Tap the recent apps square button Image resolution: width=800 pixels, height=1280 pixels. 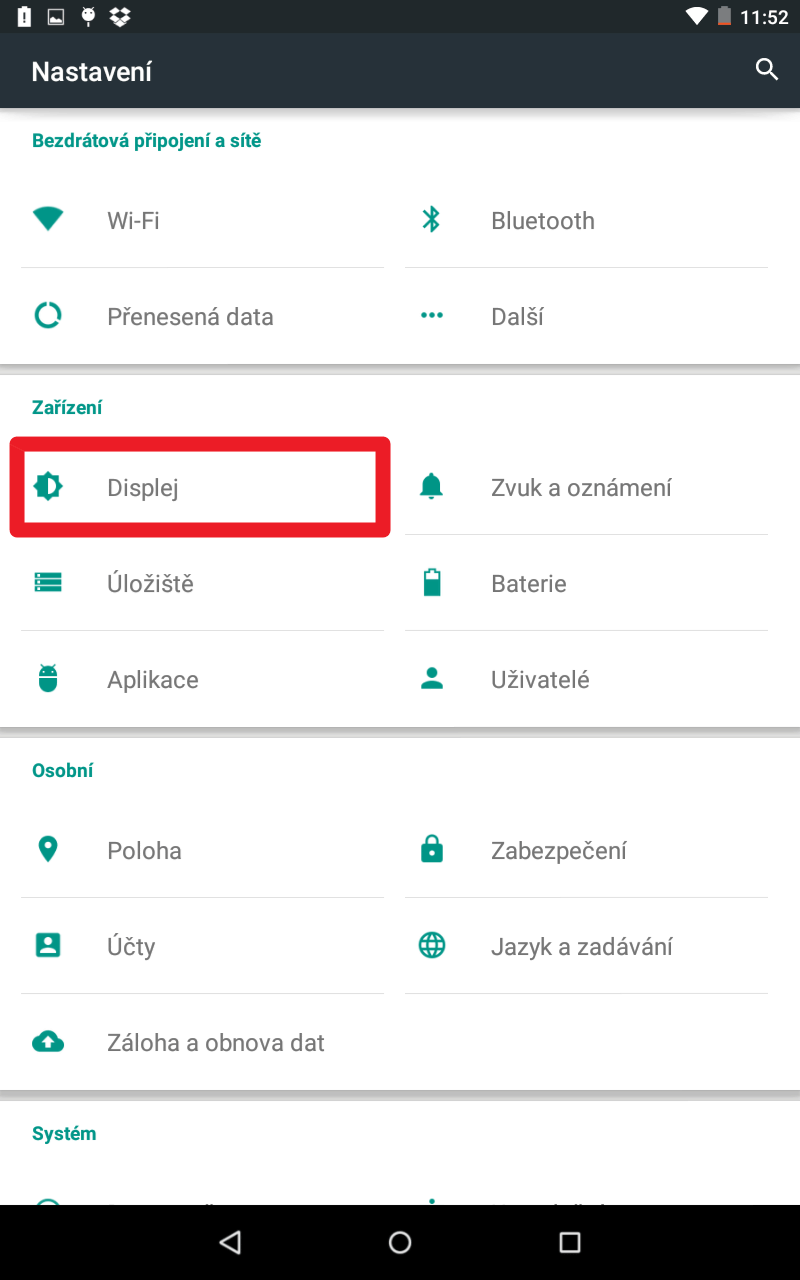tap(569, 1242)
